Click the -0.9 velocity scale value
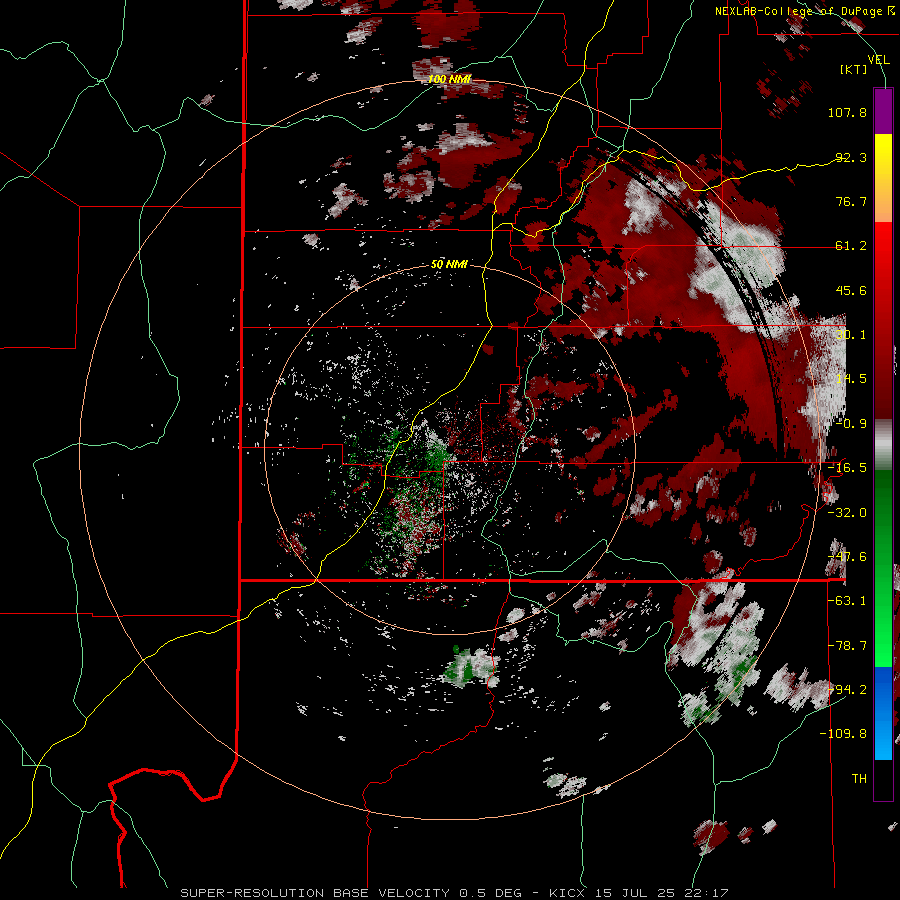Screen dimensions: 900x900 [851, 423]
